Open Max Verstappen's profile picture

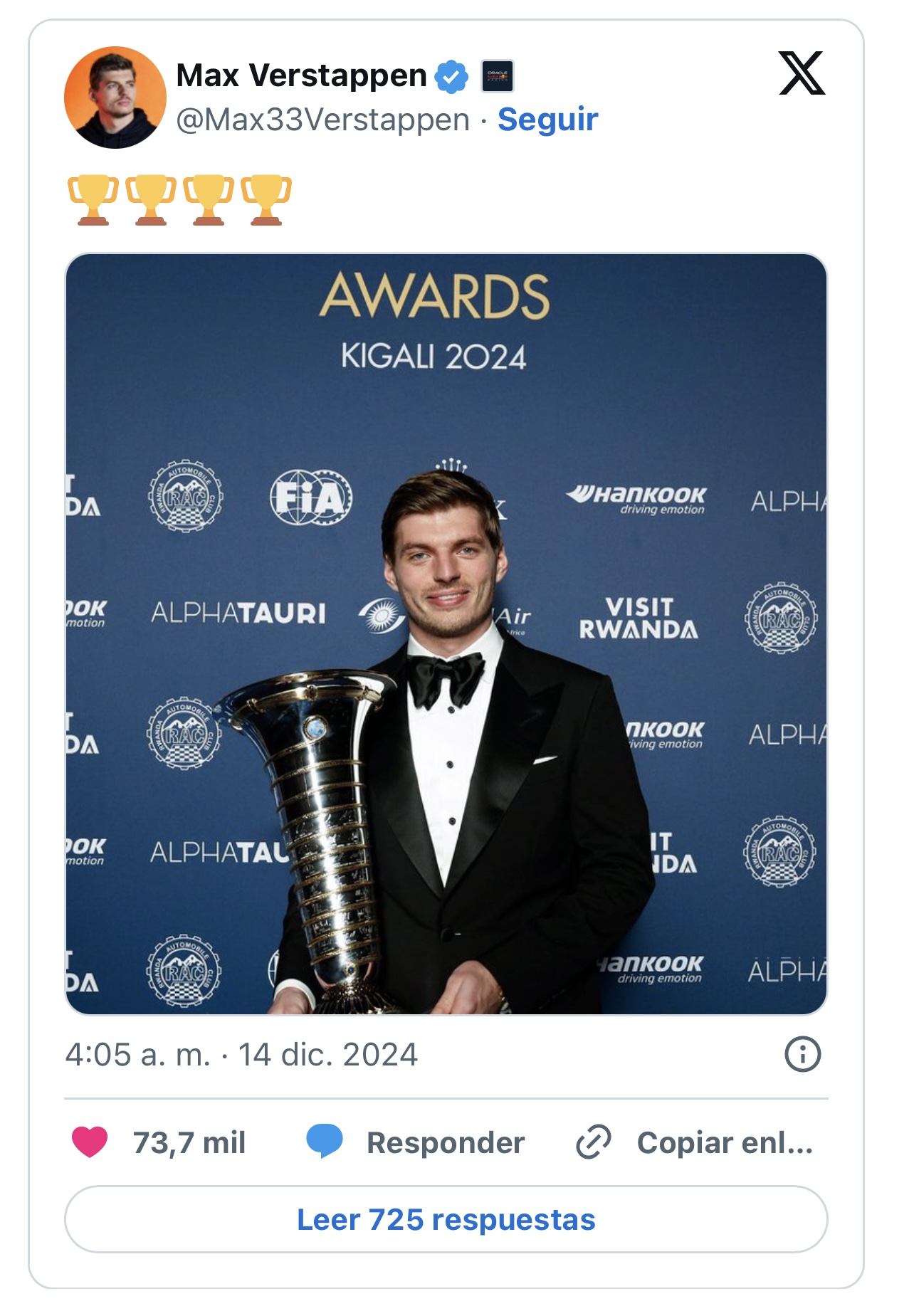(x=115, y=98)
